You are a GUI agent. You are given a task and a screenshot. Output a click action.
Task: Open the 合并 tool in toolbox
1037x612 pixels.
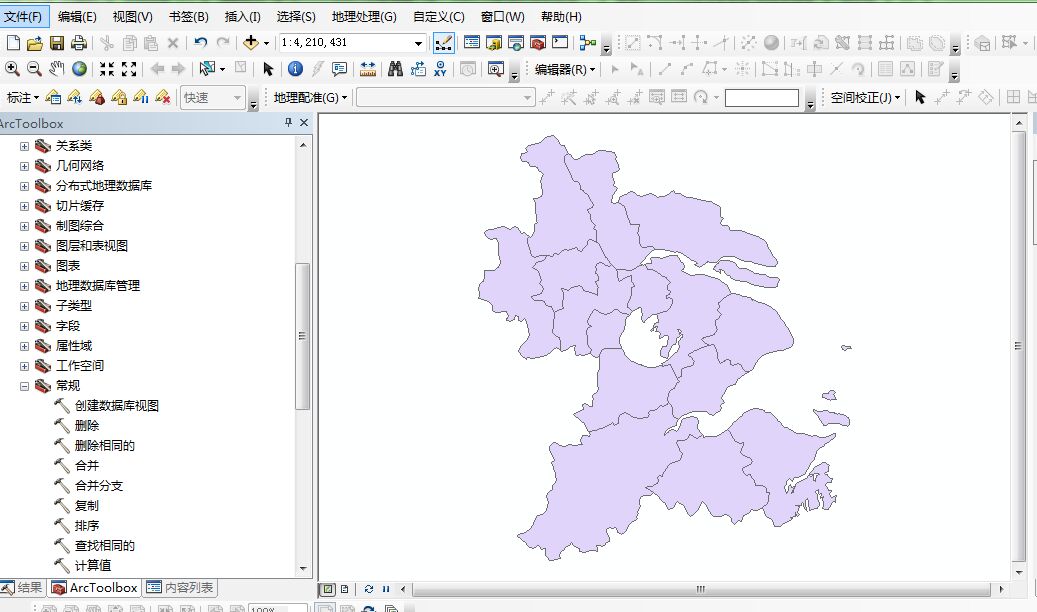(87, 466)
